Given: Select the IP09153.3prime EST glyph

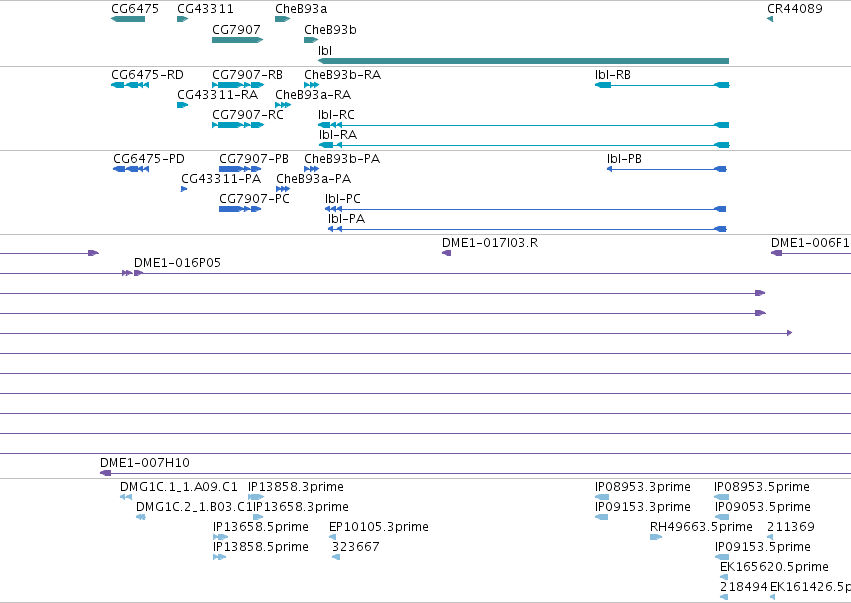Looking at the screenshot, I should tap(601, 517).
